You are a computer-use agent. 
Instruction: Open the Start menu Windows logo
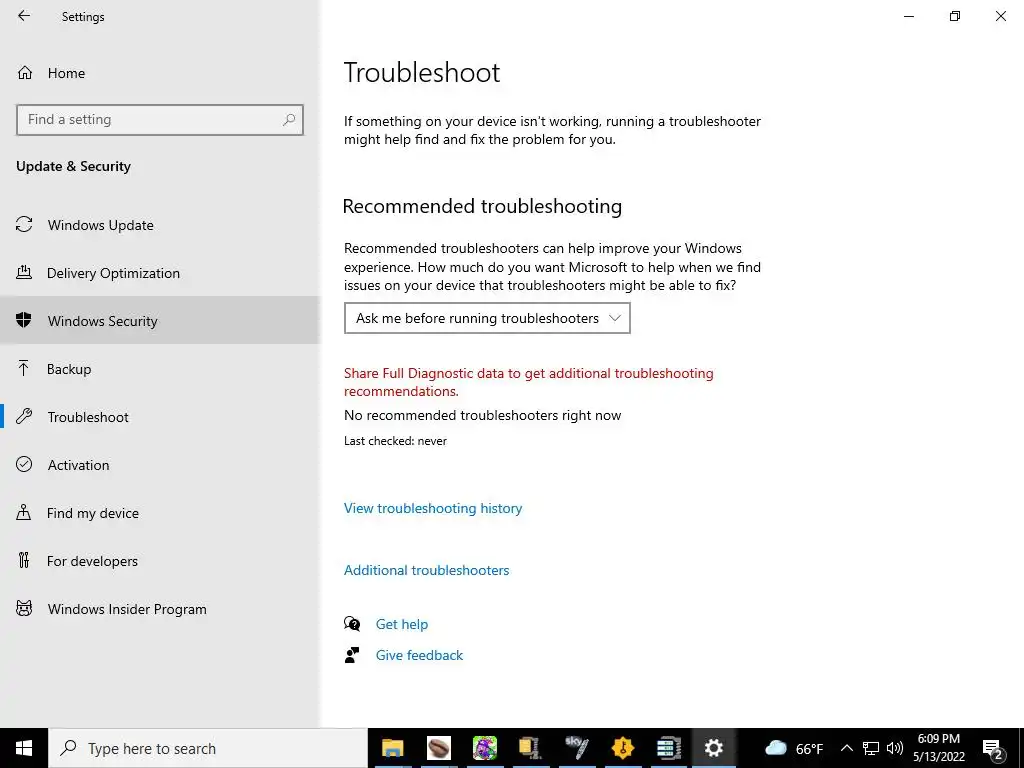[24, 748]
